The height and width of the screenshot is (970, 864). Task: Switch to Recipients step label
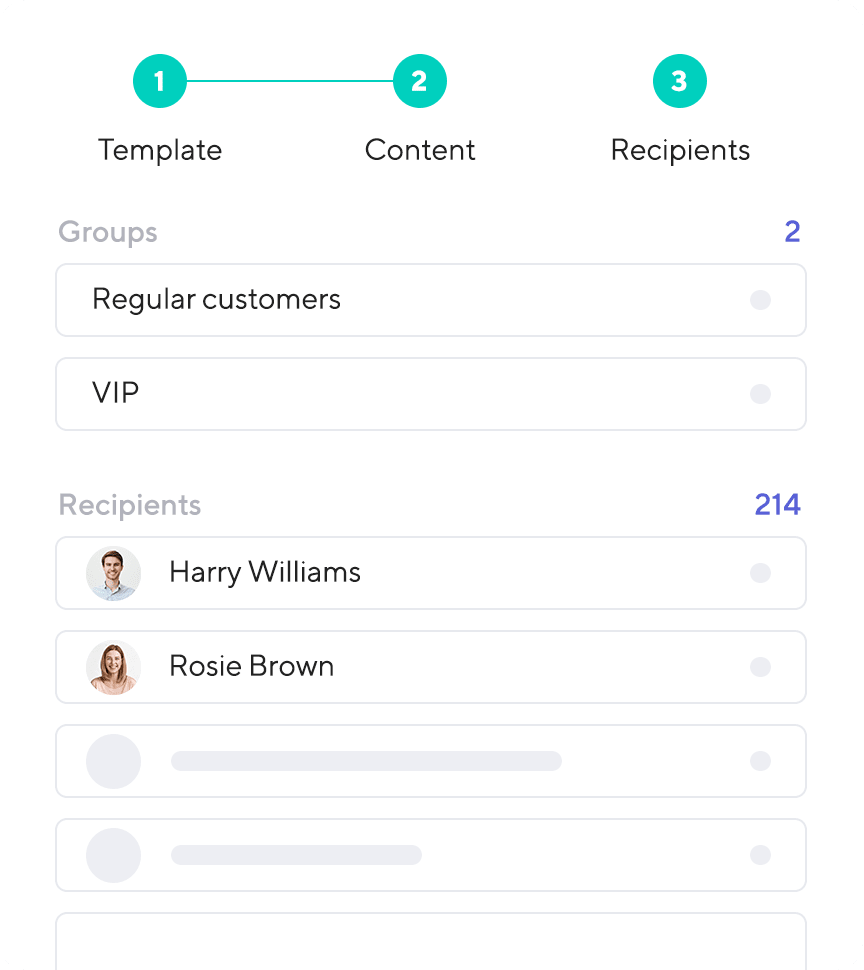pos(680,151)
